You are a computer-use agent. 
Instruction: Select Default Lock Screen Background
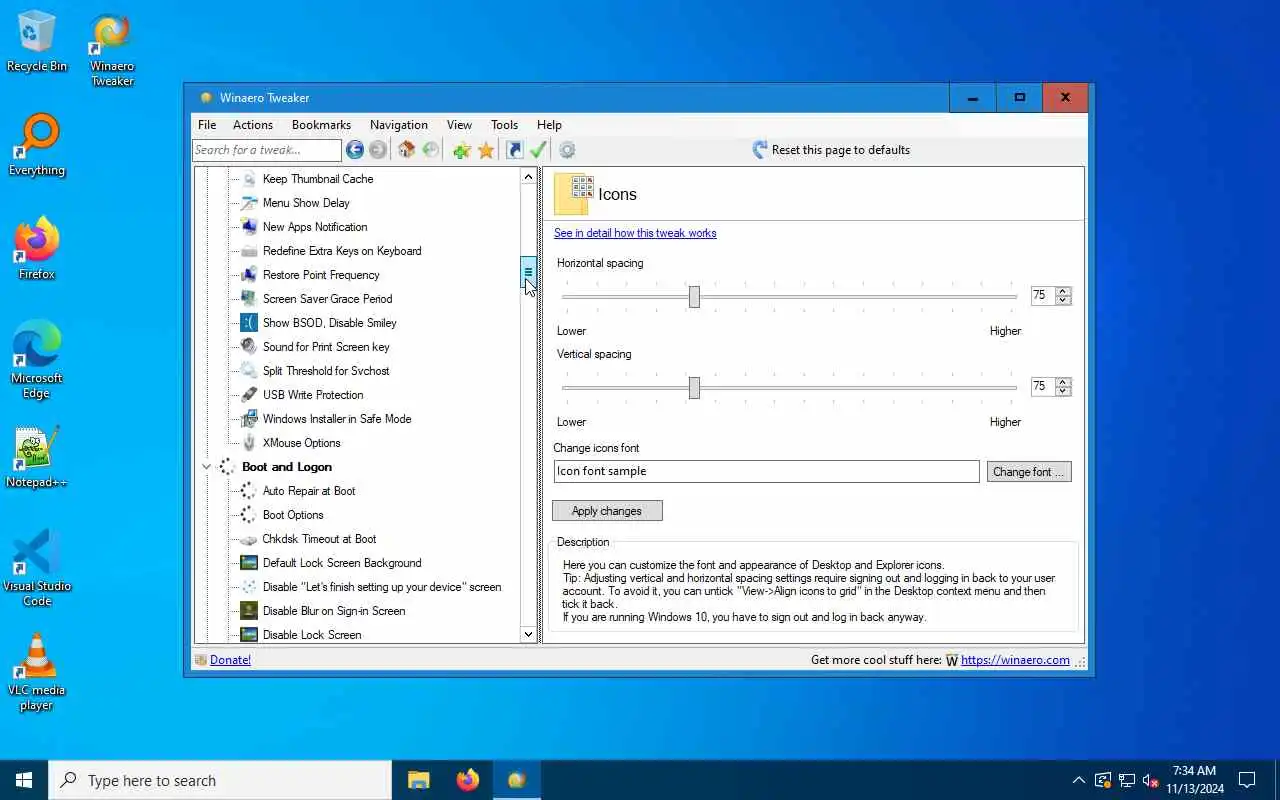click(342, 563)
